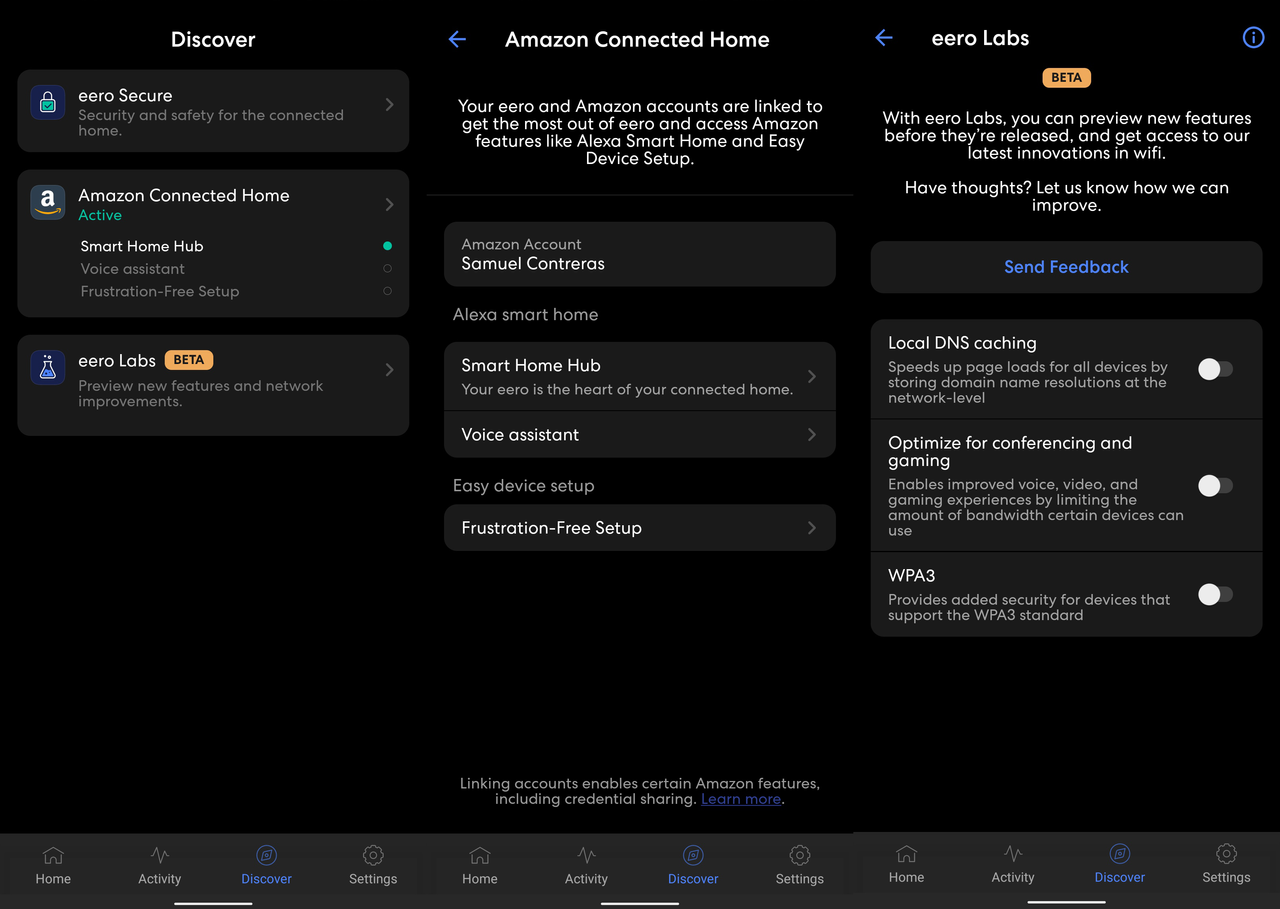Tap the Send Feedback button
The image size is (1280, 909).
pos(1066,267)
